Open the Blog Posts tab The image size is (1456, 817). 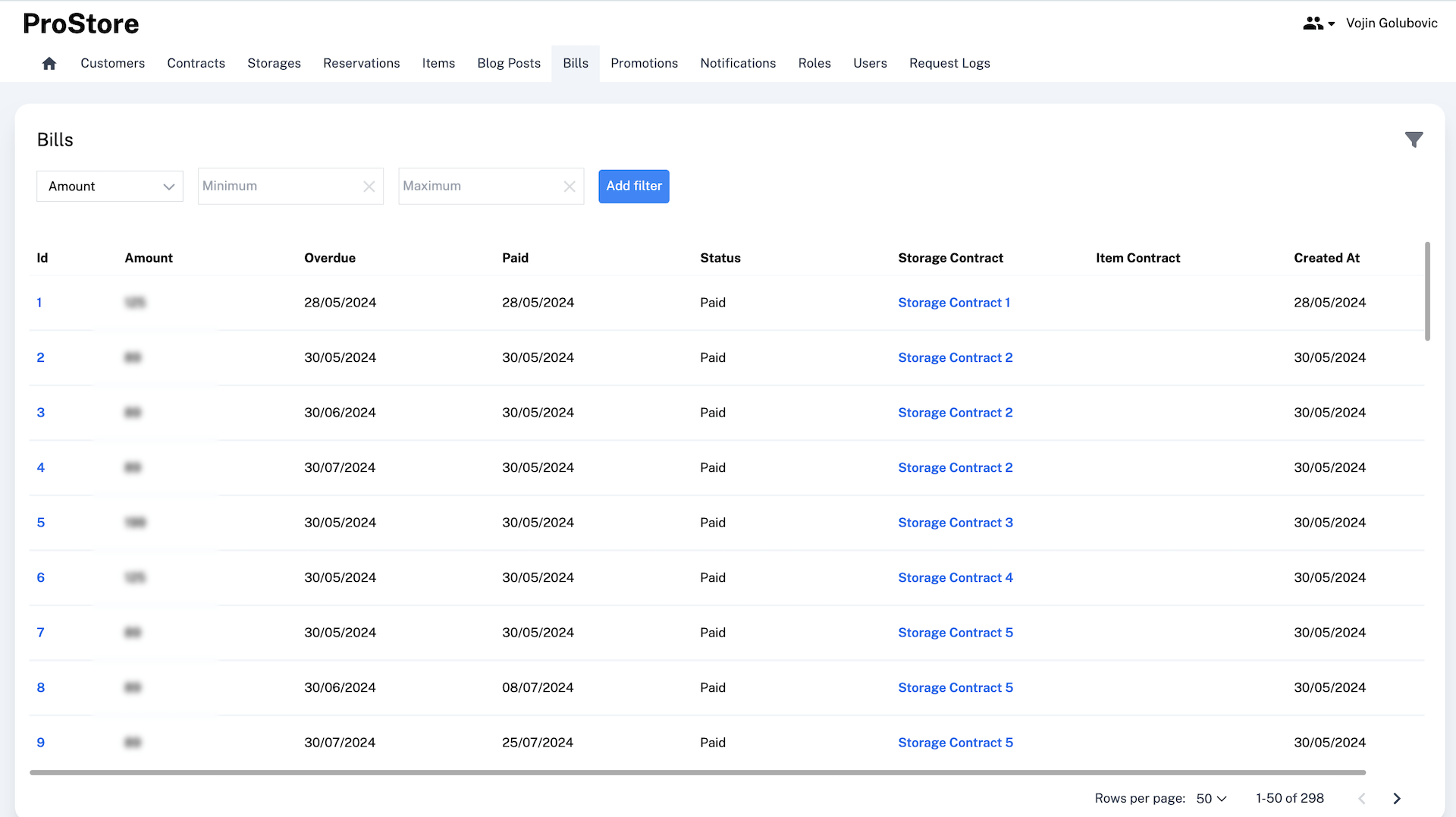[x=509, y=64]
